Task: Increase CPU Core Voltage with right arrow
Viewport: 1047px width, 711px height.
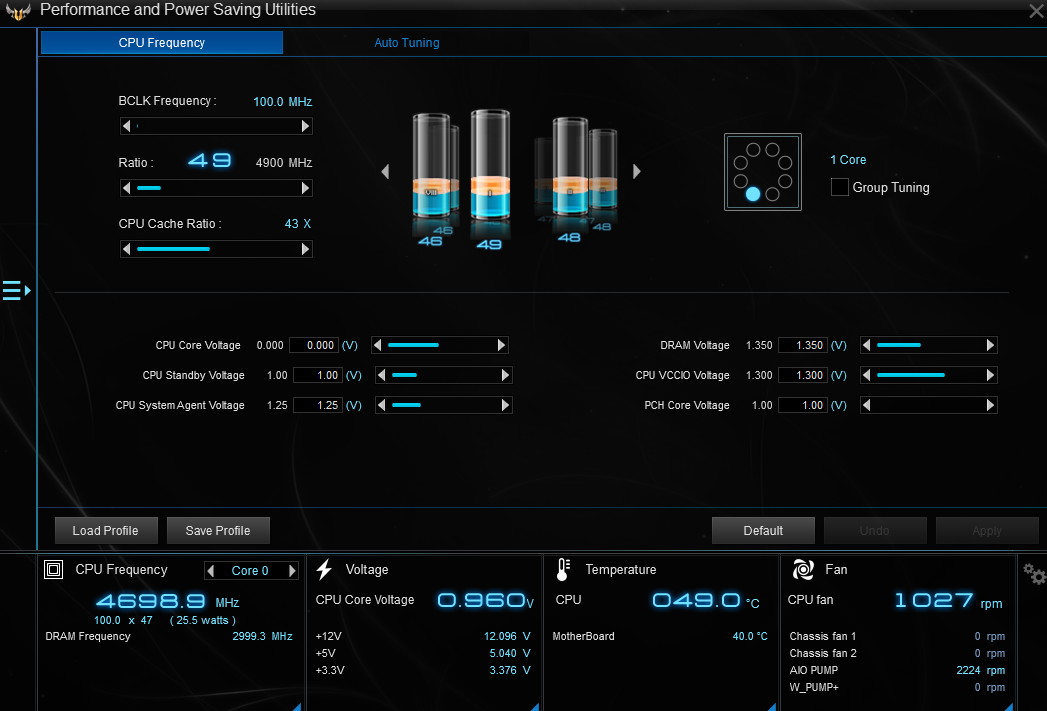Action: pos(501,345)
